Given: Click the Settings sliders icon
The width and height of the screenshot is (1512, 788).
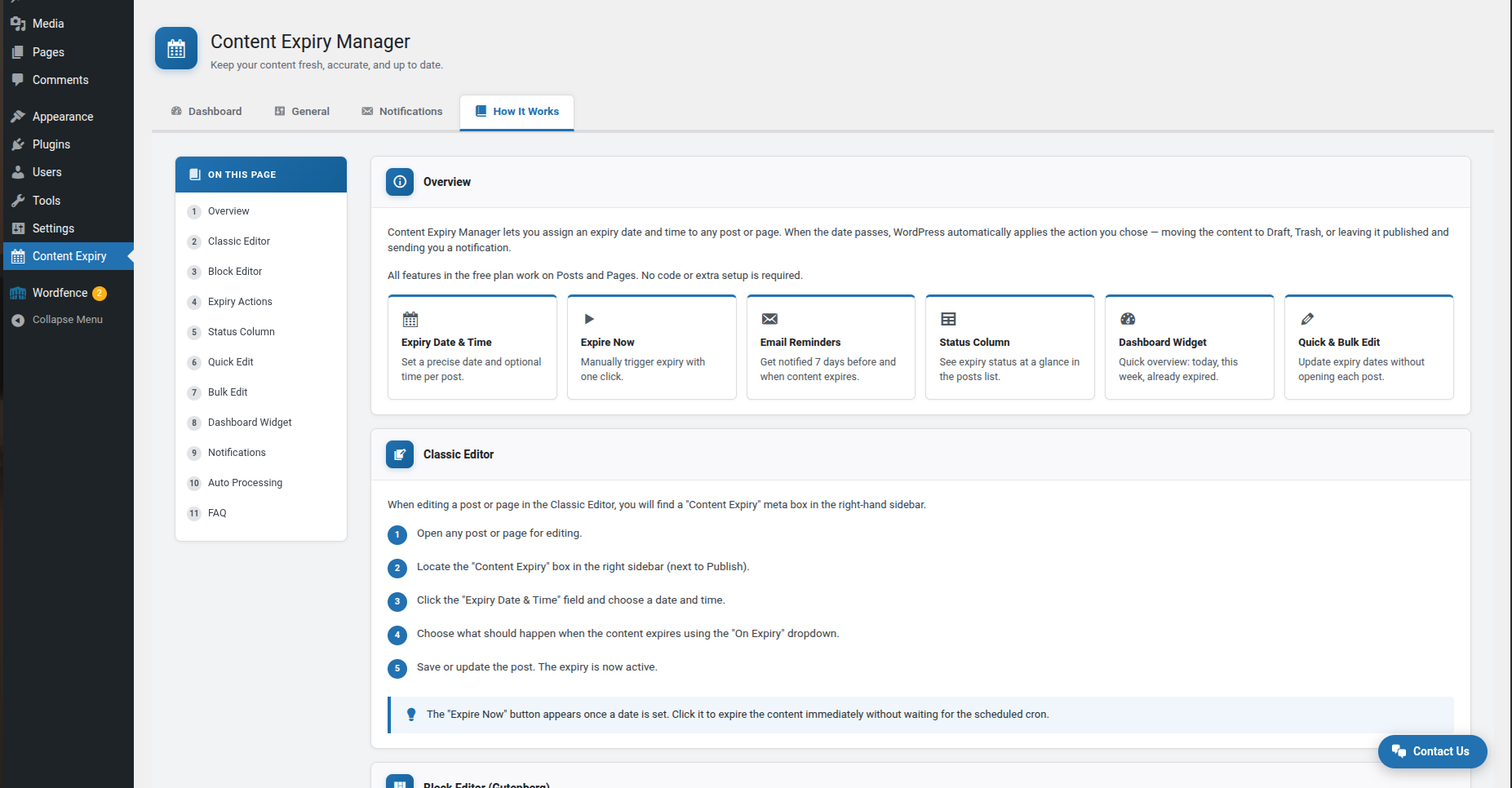Looking at the screenshot, I should [x=18, y=228].
